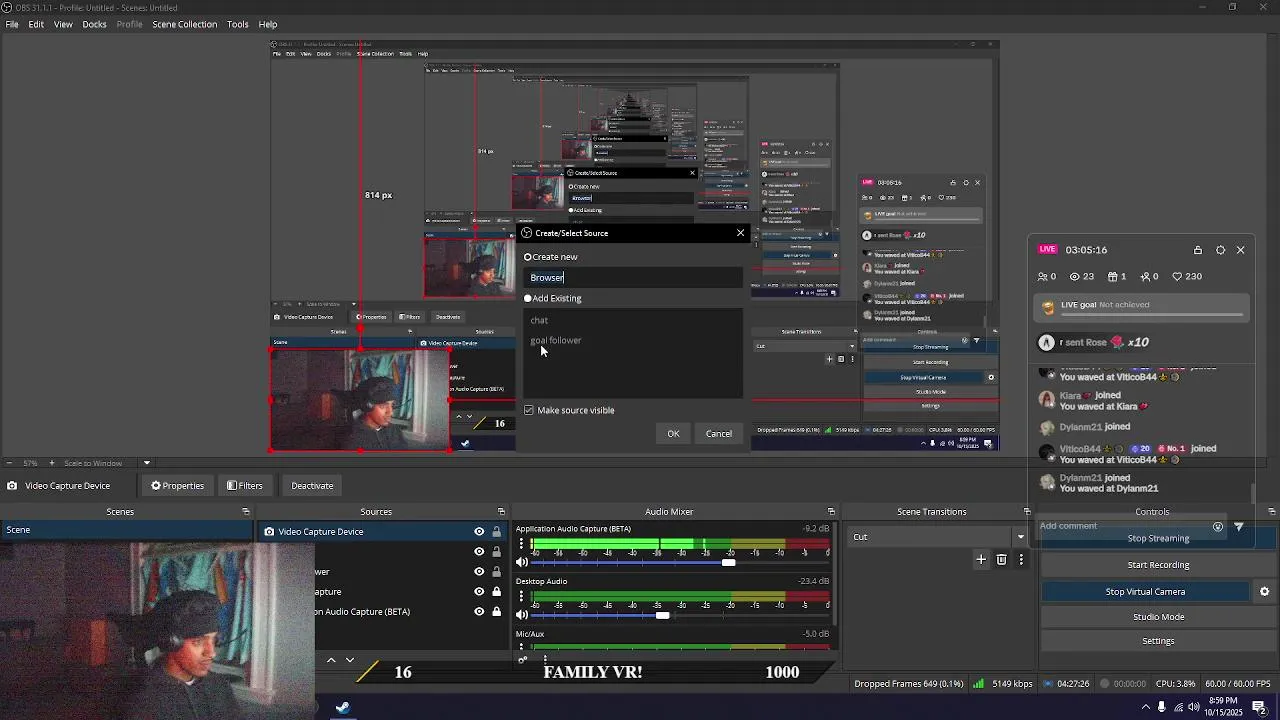Click the Deactivate button
The image size is (1280, 720).
[312, 486]
